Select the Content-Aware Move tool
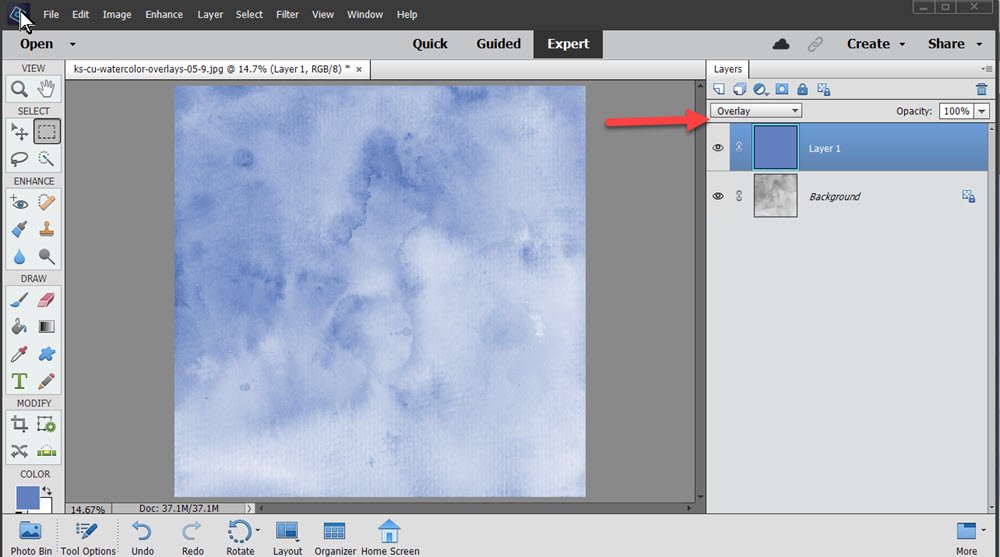Screen dimensions: 1000x557 tap(19, 451)
